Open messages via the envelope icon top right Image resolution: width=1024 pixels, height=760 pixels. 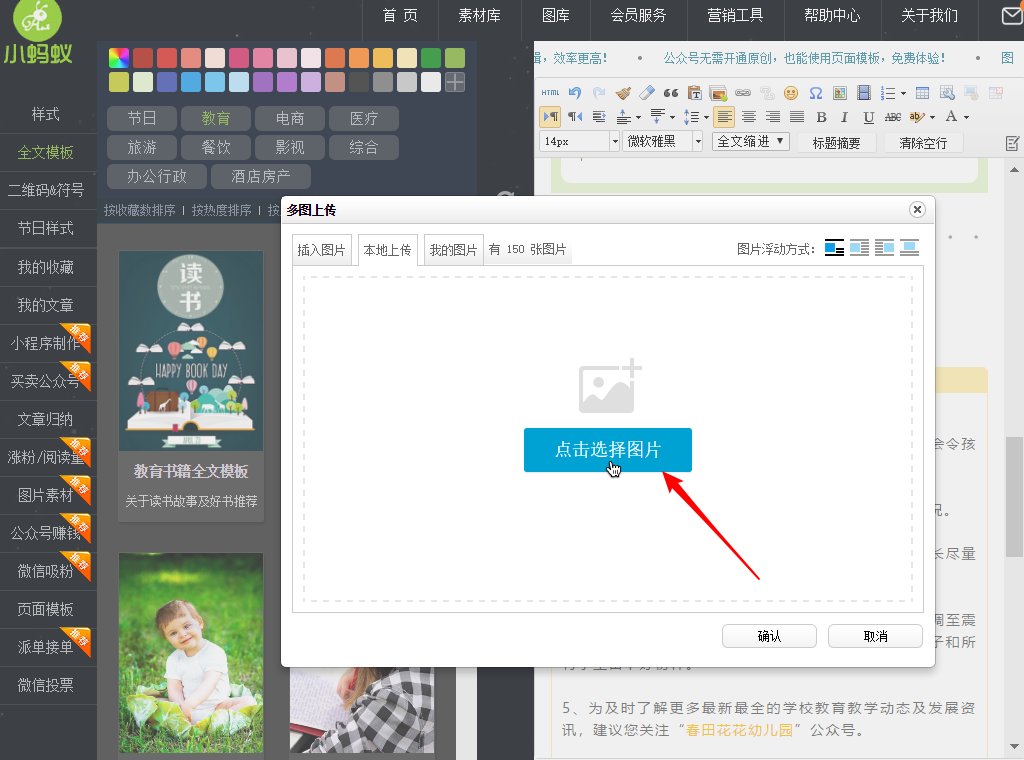click(x=1013, y=14)
